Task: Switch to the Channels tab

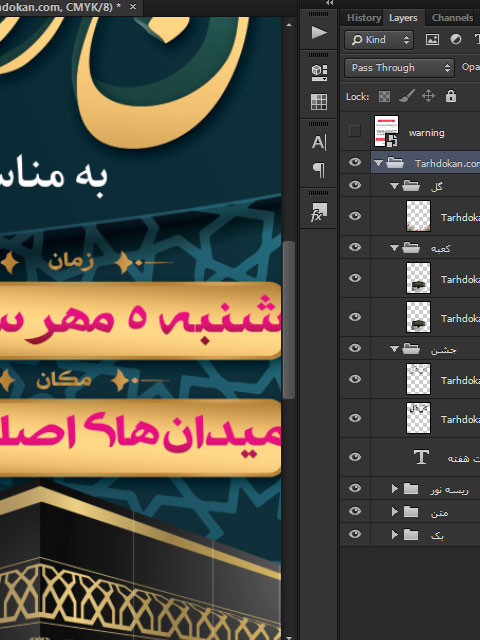Action: pos(452,18)
